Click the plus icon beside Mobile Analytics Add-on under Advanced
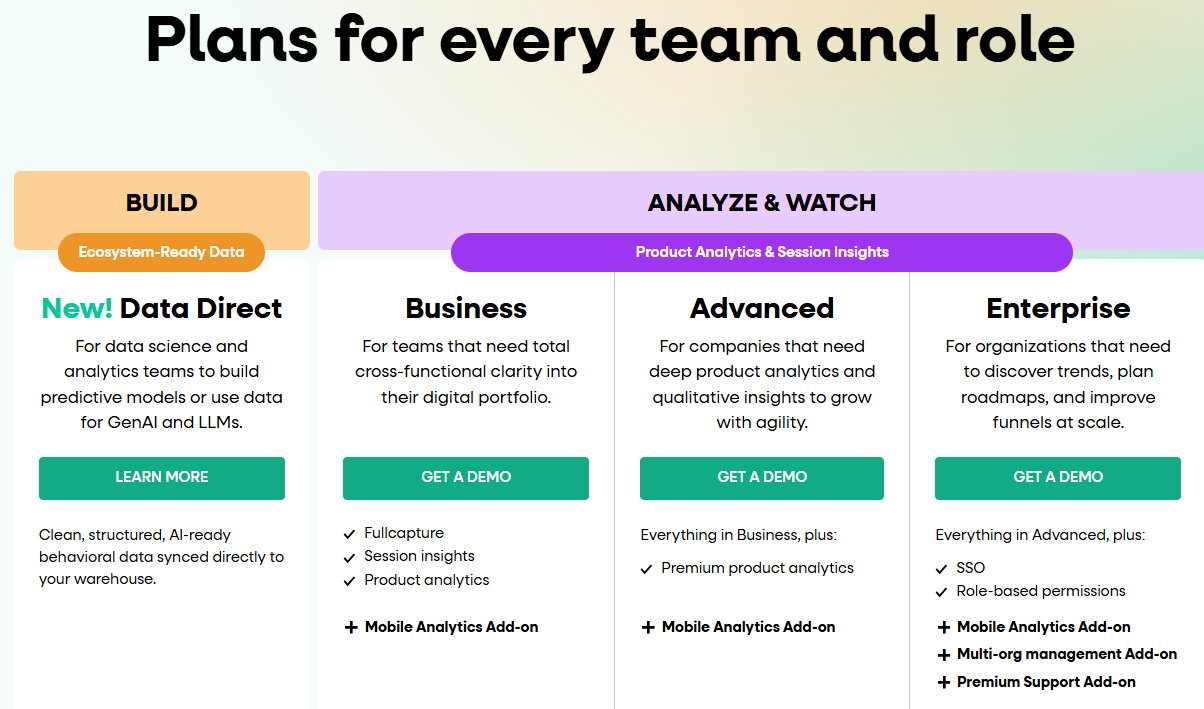 click(x=647, y=627)
